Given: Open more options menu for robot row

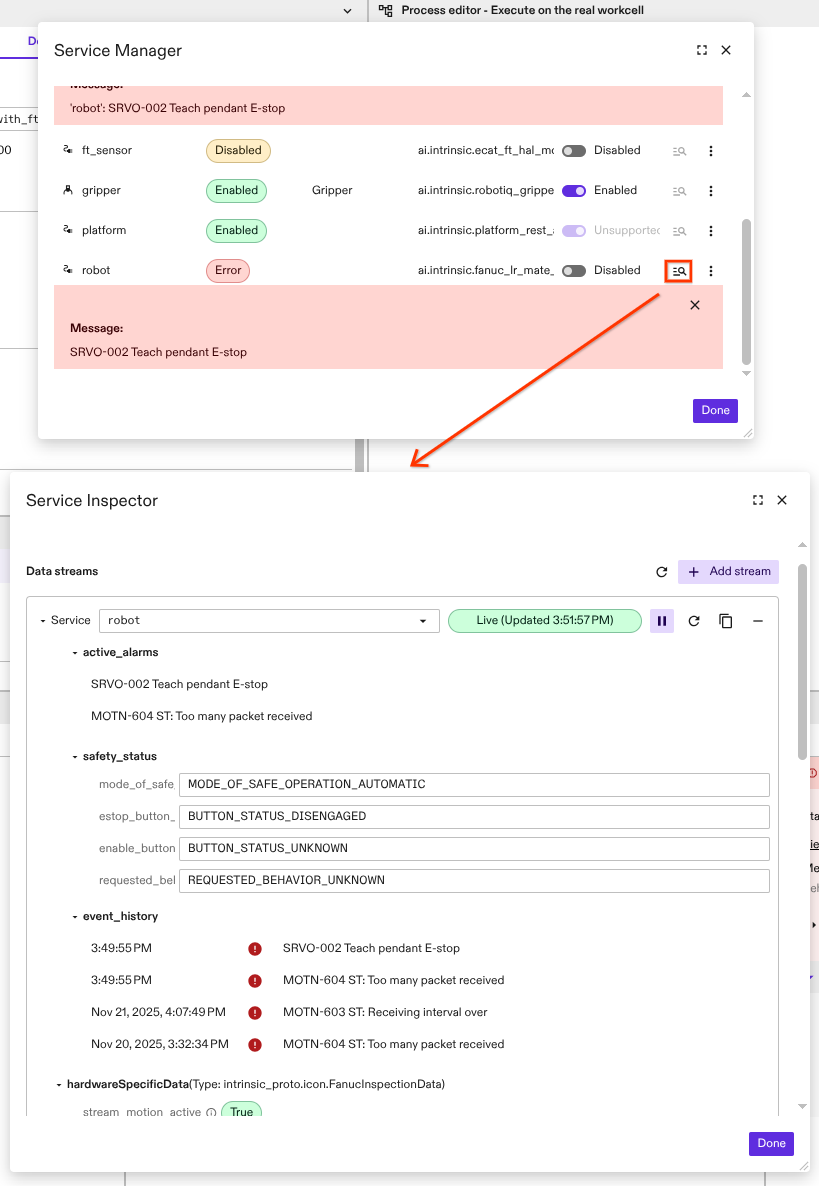Looking at the screenshot, I should [711, 271].
